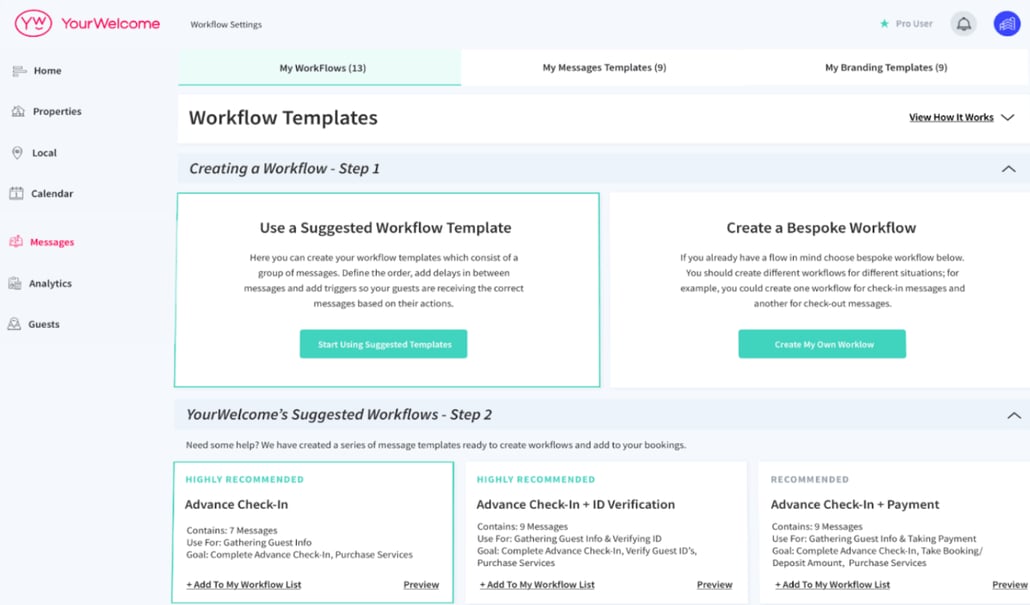Click the Guests person icon
1030x605 pixels.
tap(15, 325)
